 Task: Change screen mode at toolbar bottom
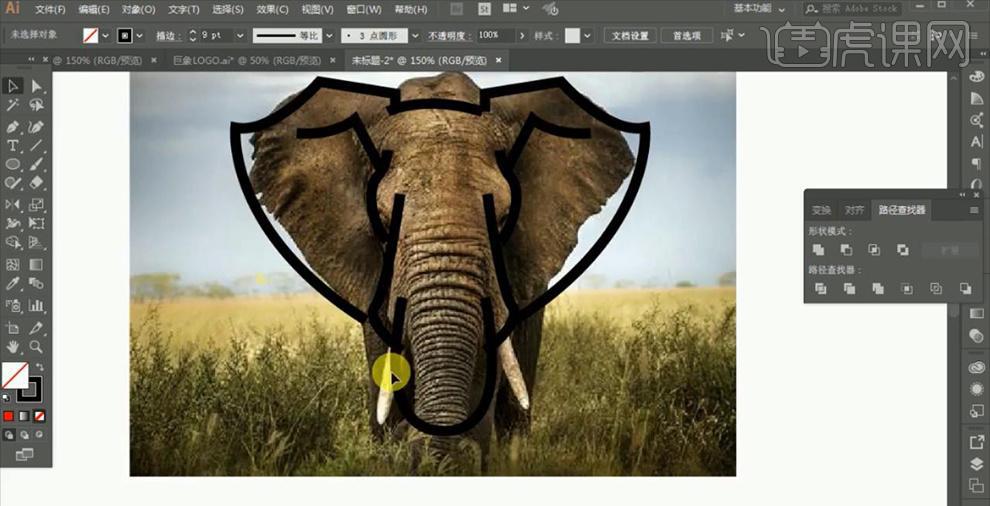tap(24, 454)
